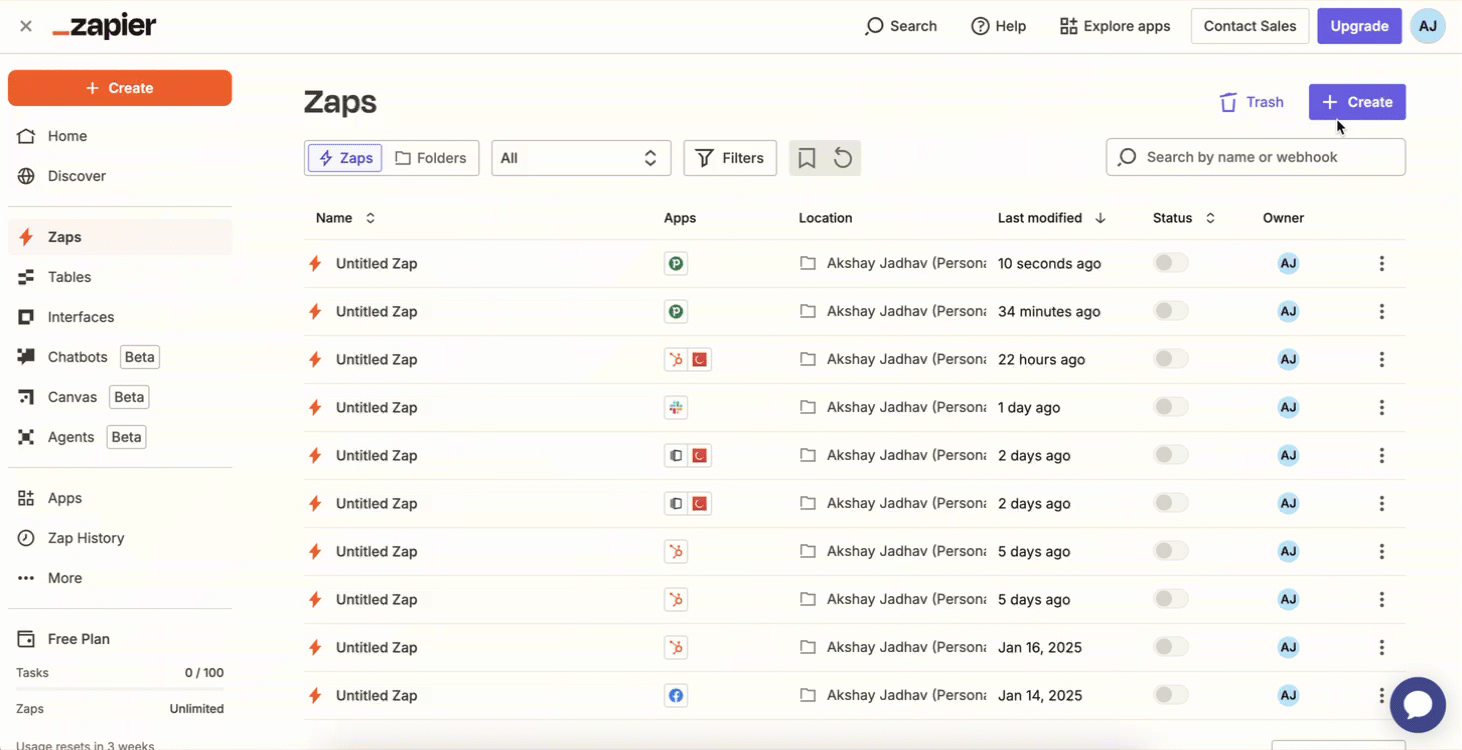Open the chat support bubble
Viewport: 1462px width, 750px height.
tap(1418, 705)
